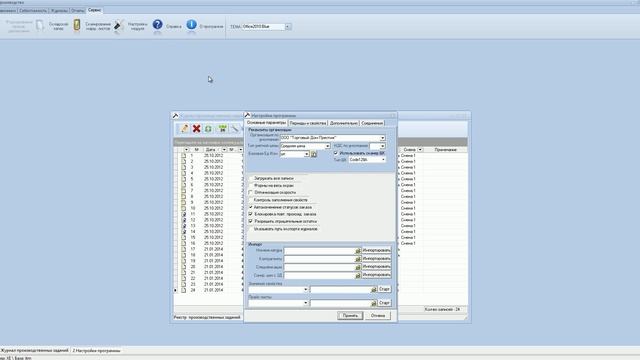Open the Дата column filter dropdown
Screen dimensions: 640x360
pos(224,150)
